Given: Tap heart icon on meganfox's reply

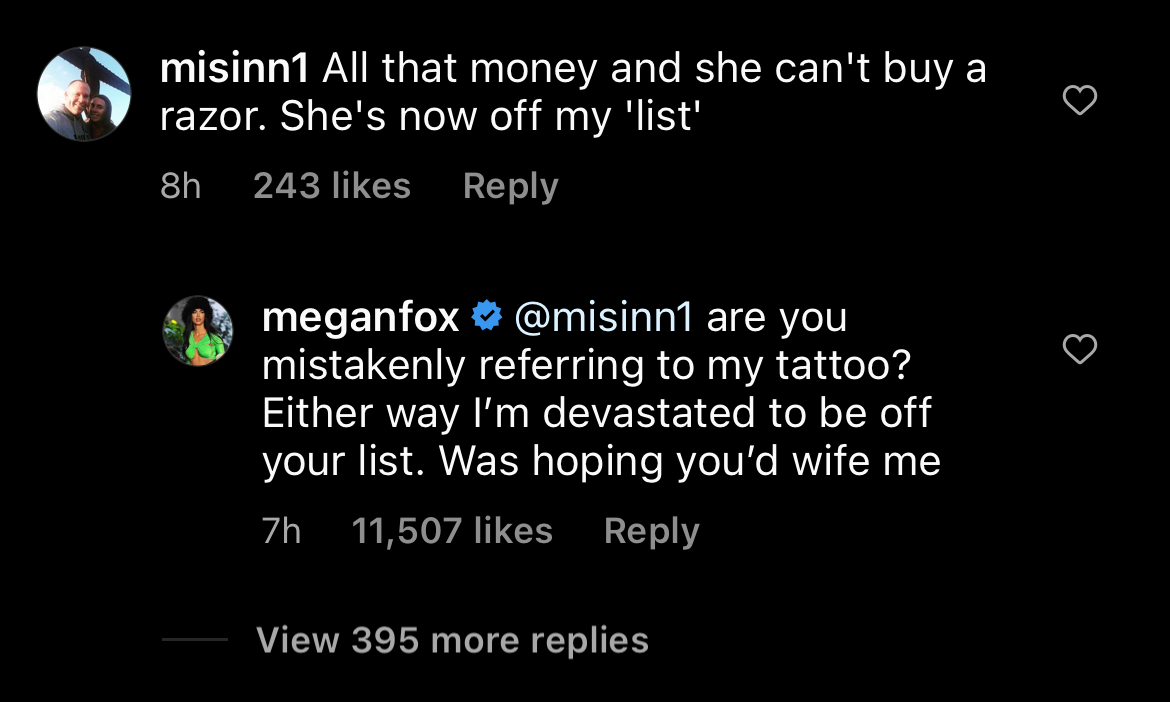Looking at the screenshot, I should pyautogui.click(x=1079, y=349).
